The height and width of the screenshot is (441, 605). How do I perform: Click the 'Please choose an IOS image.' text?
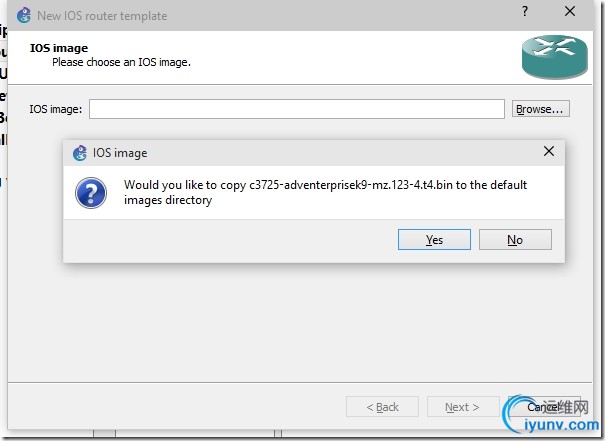click(122, 62)
